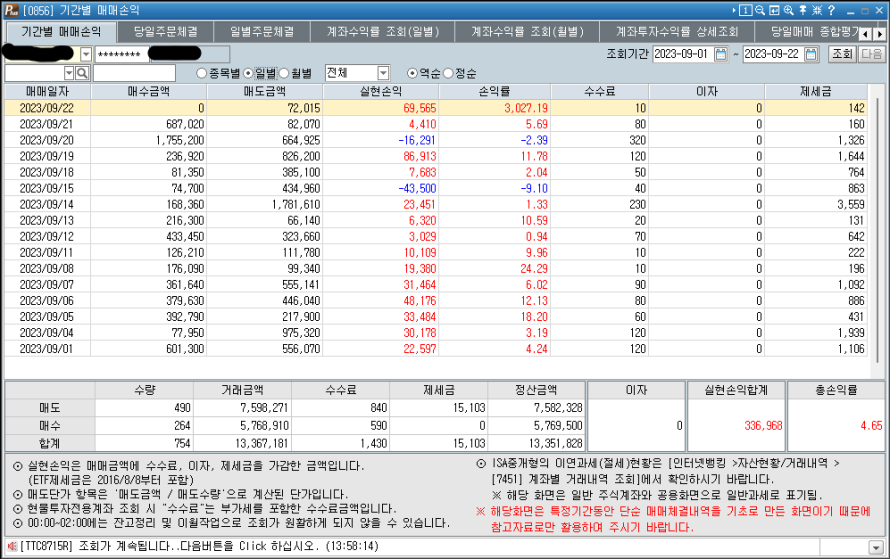The image size is (890, 559).
Task: Select the 종목별 radio button
Action: click(202, 73)
